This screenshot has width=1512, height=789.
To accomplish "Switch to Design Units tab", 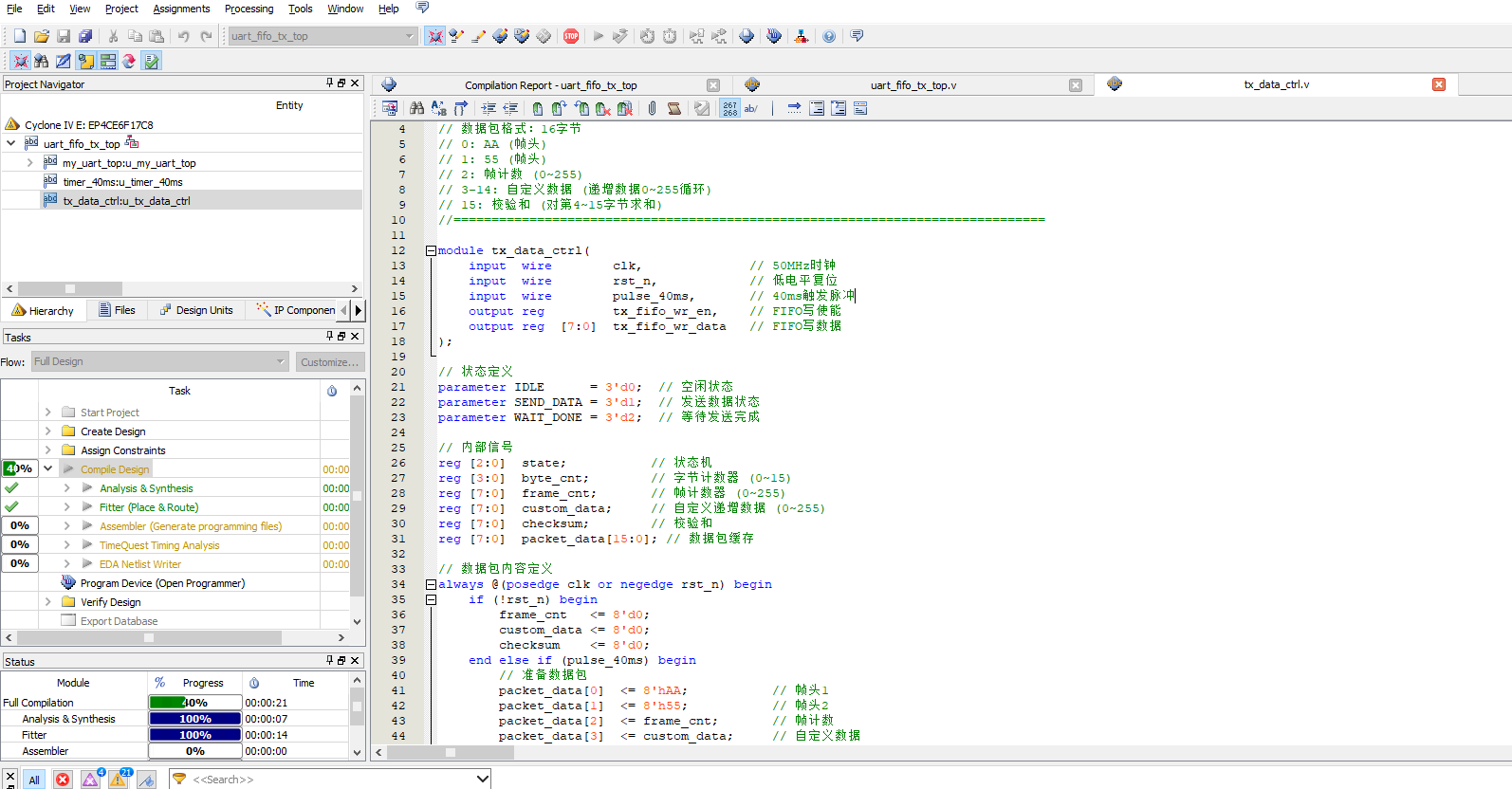I will click(x=196, y=310).
